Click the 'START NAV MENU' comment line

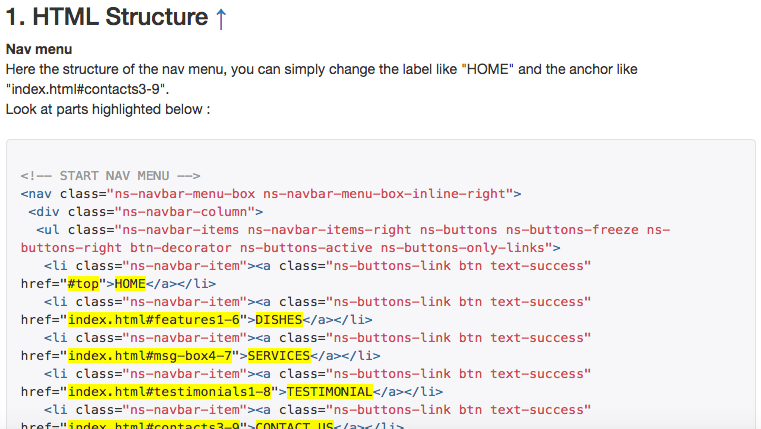pos(110,176)
